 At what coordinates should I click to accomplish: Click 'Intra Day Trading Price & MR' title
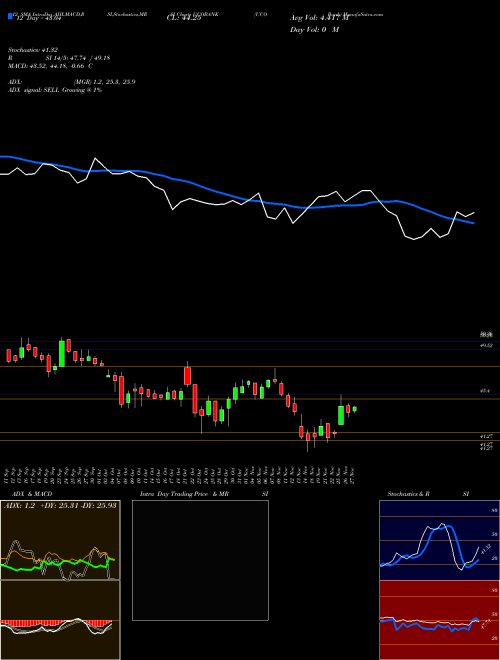click(184, 494)
